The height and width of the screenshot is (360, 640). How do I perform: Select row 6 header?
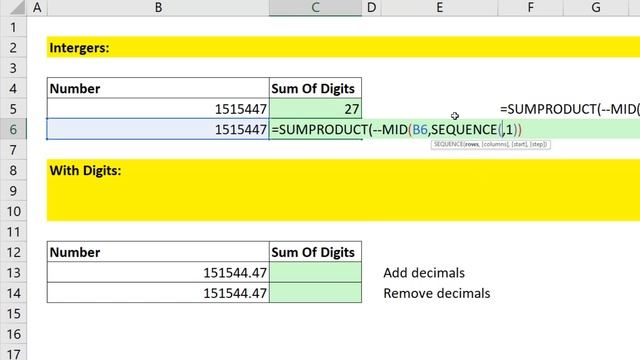13,129
